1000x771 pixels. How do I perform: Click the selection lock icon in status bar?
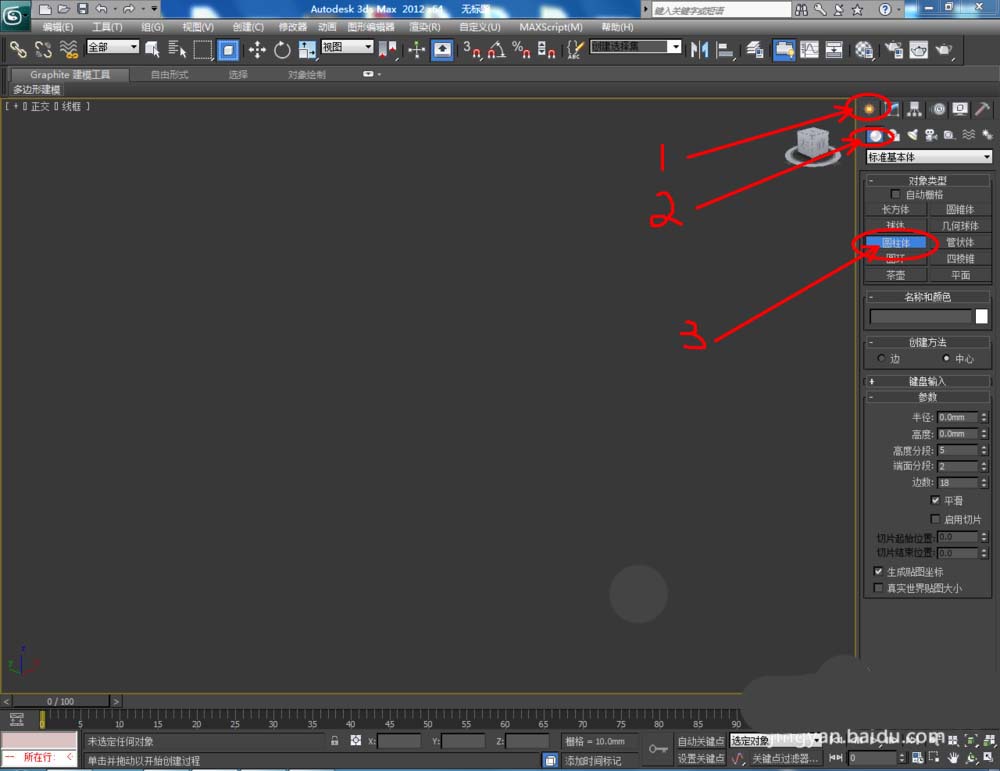[x=335, y=741]
